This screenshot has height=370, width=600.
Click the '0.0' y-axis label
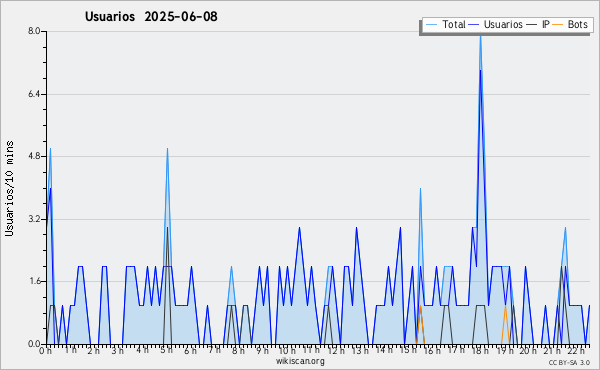34,344
